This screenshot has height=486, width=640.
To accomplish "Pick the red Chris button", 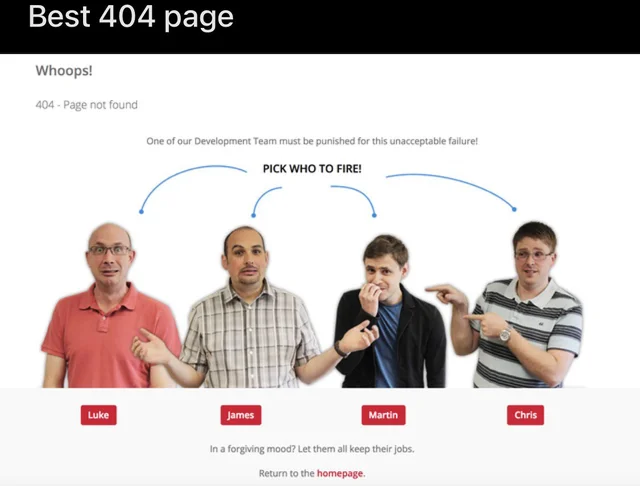I will pyautogui.click(x=525, y=415).
